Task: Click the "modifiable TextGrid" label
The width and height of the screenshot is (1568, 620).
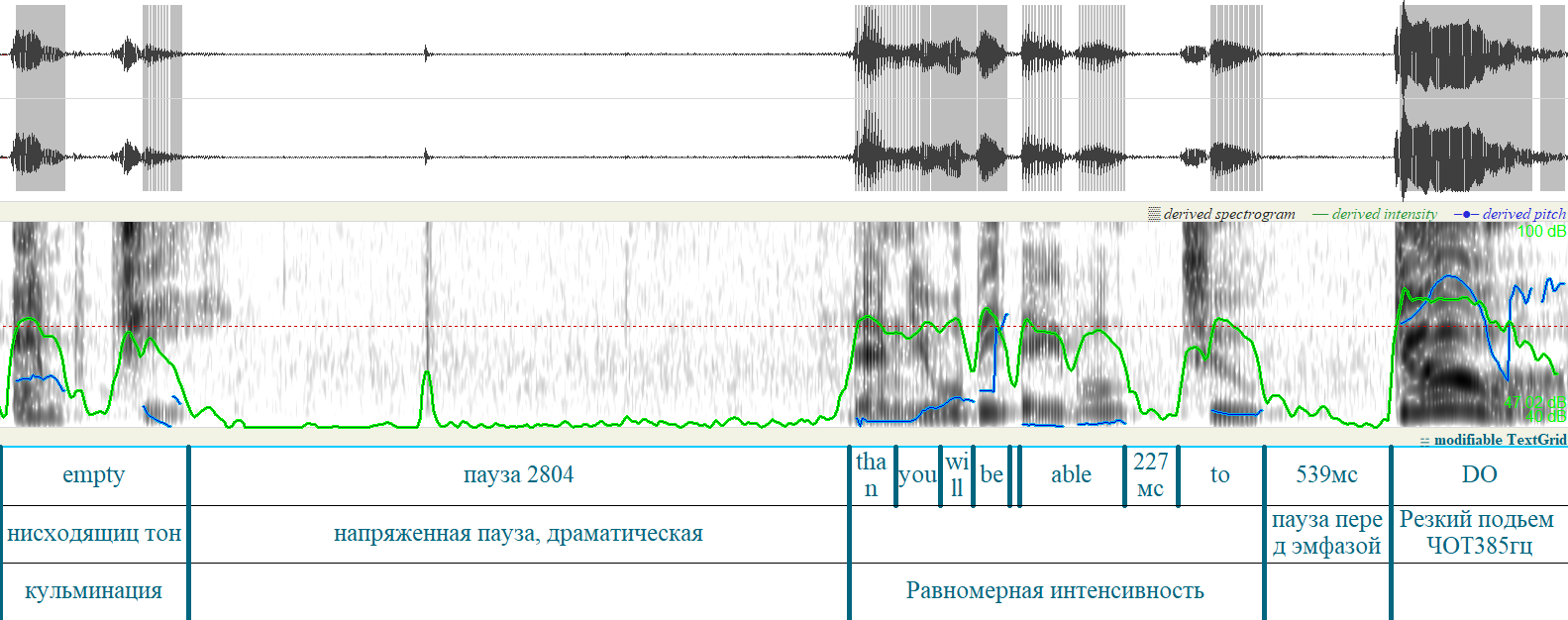Action: tap(1500, 440)
